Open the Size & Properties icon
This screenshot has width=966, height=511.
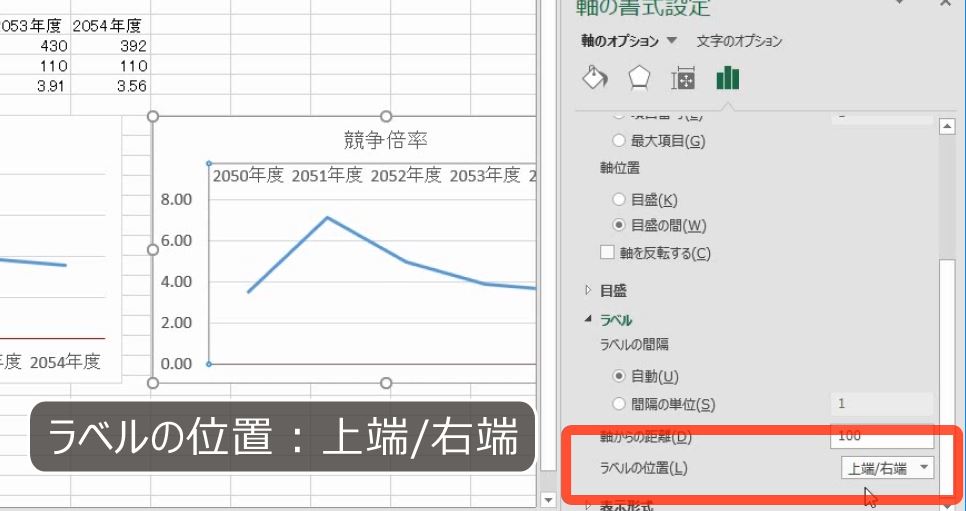pos(683,78)
